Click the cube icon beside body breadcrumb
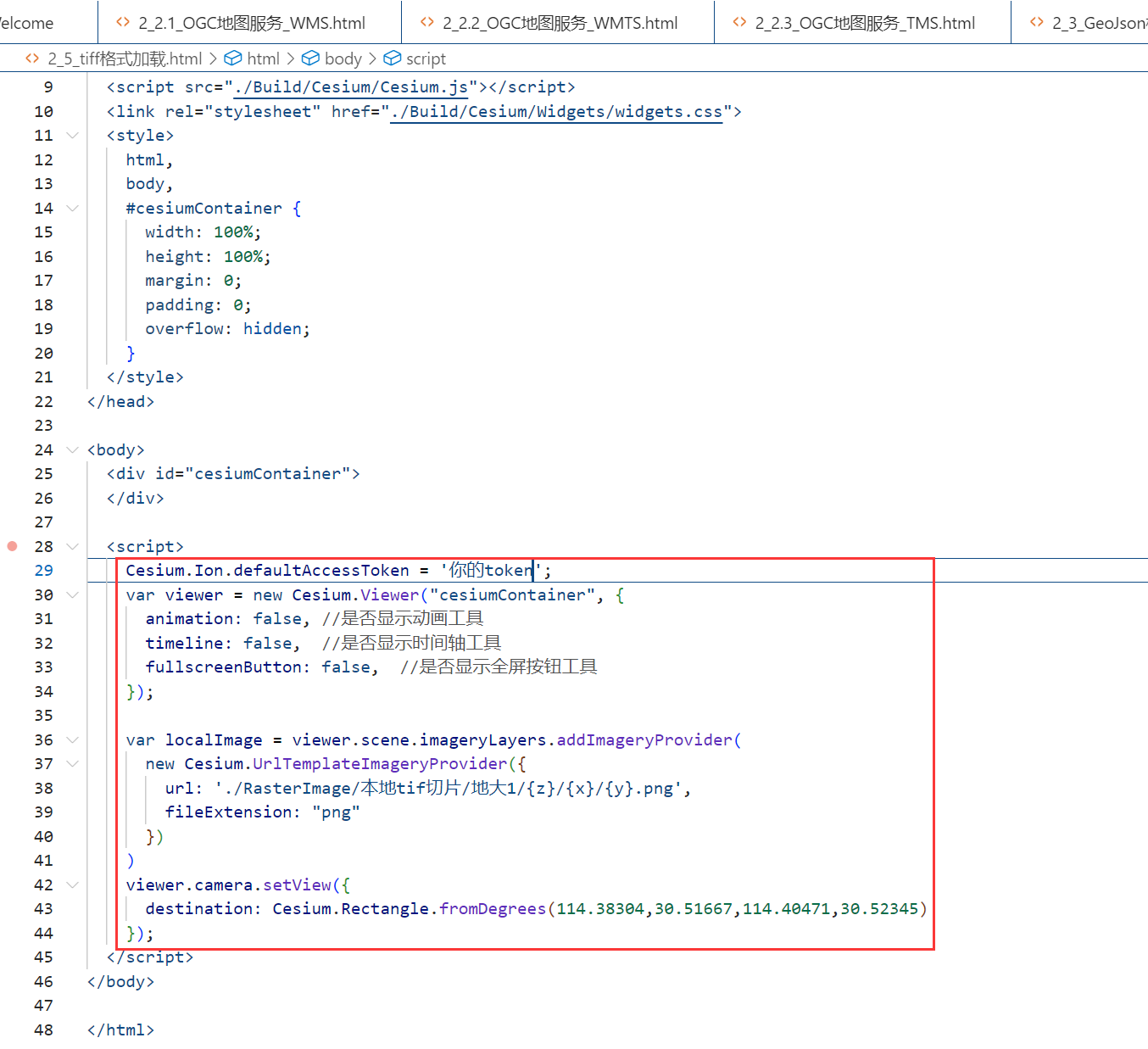 click(310, 59)
